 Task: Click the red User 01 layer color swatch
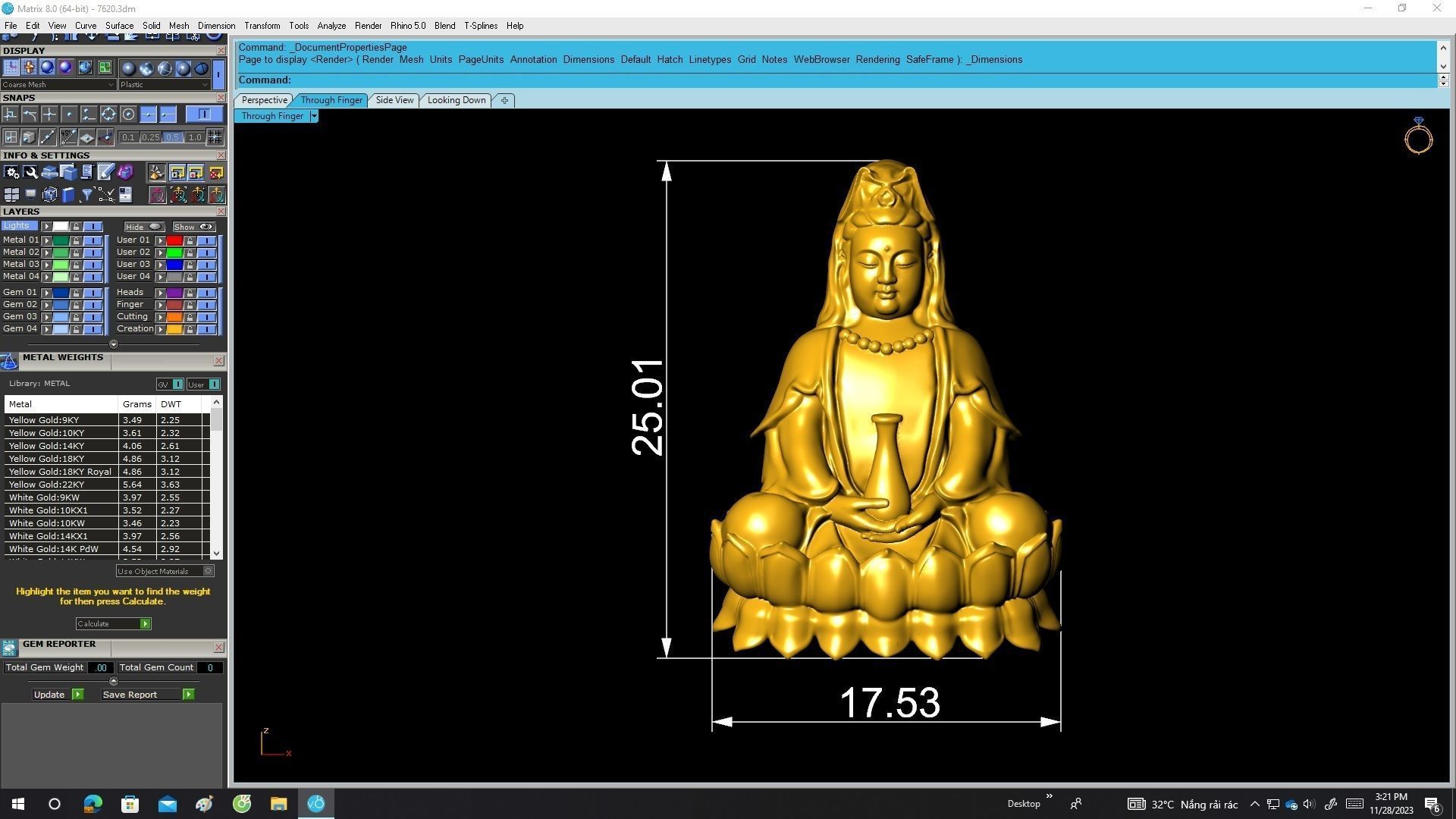(174, 240)
